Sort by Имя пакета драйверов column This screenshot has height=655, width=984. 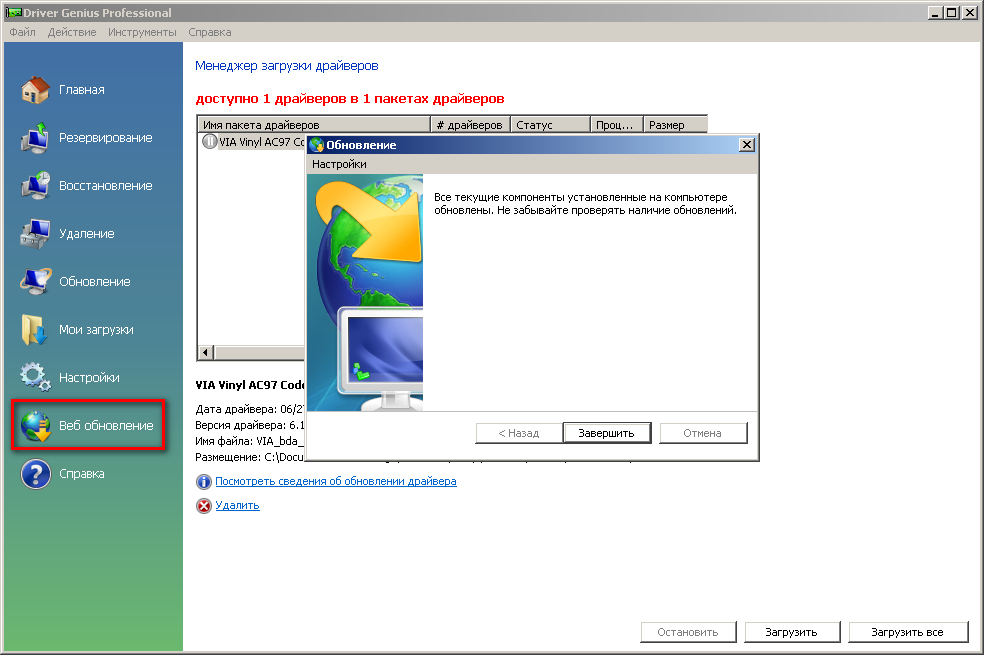click(x=314, y=125)
